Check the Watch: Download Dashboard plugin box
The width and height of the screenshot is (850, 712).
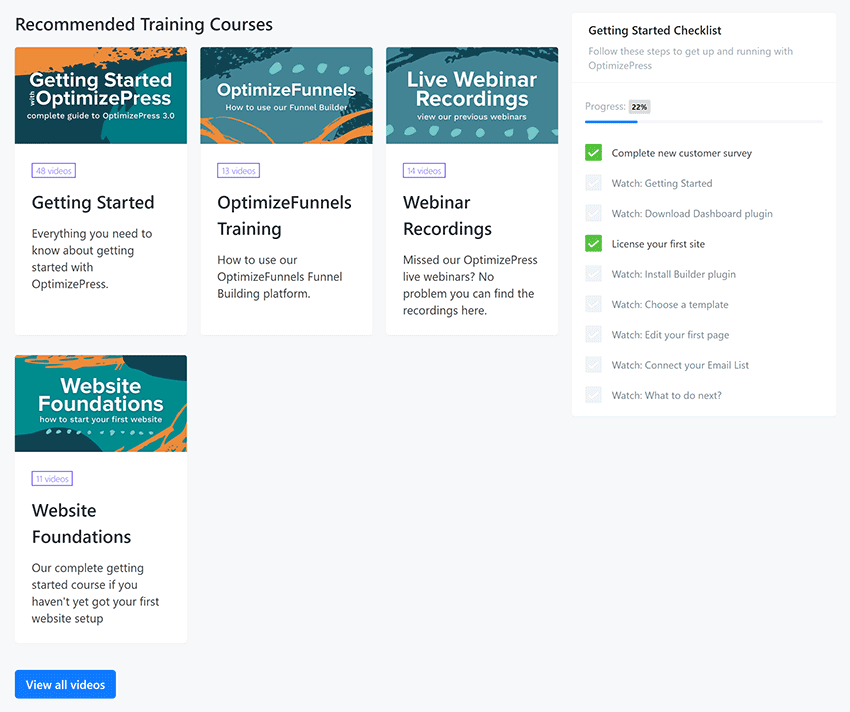click(594, 213)
